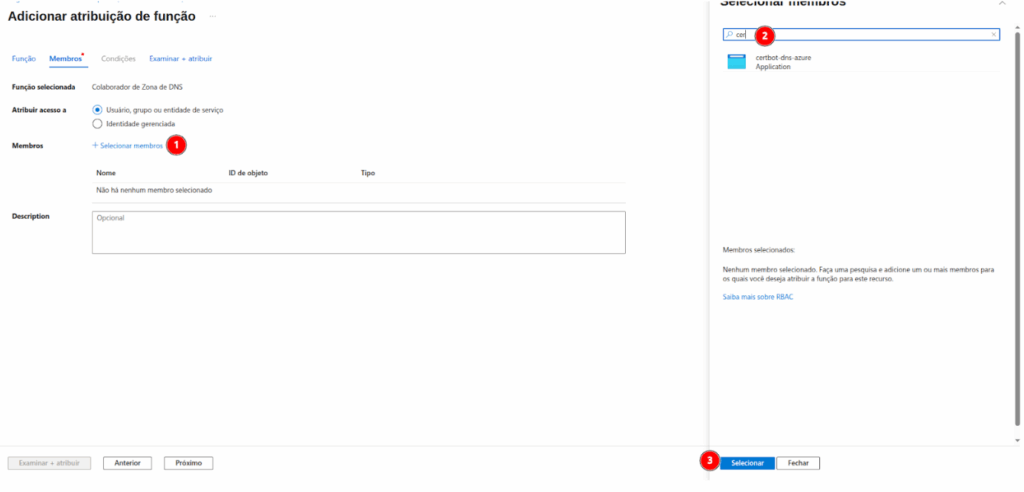Image resolution: width=1024 pixels, height=492 pixels.
Task: Click the magnifier icon in the search box
Action: [x=729, y=34]
